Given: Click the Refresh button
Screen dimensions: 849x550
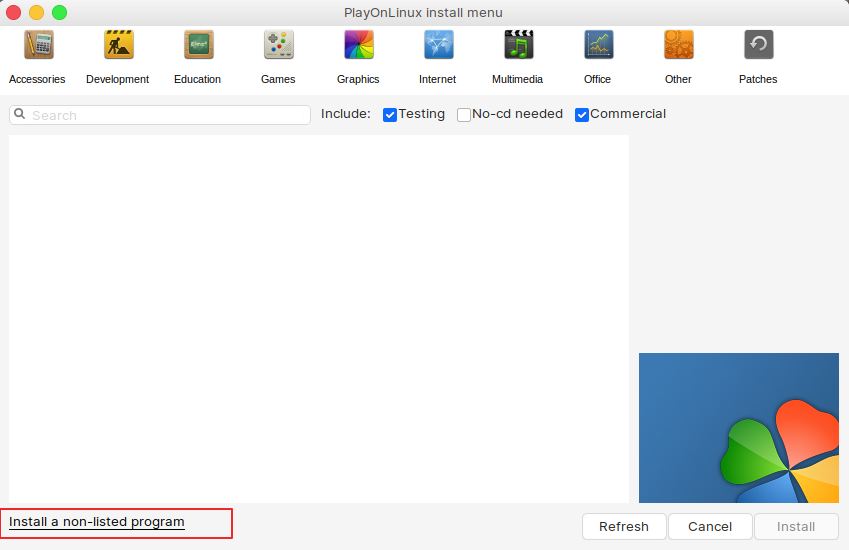Looking at the screenshot, I should pos(624,527).
